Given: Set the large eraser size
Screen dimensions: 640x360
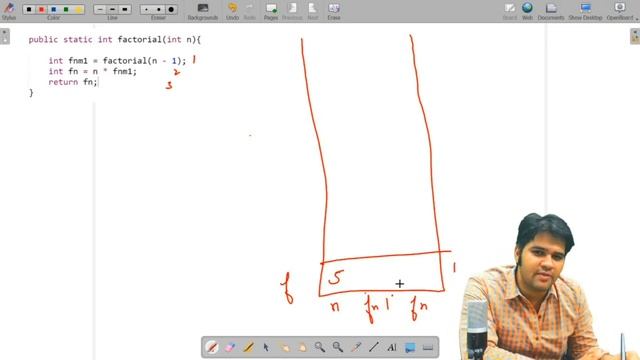Looking at the screenshot, I should [x=171, y=9].
